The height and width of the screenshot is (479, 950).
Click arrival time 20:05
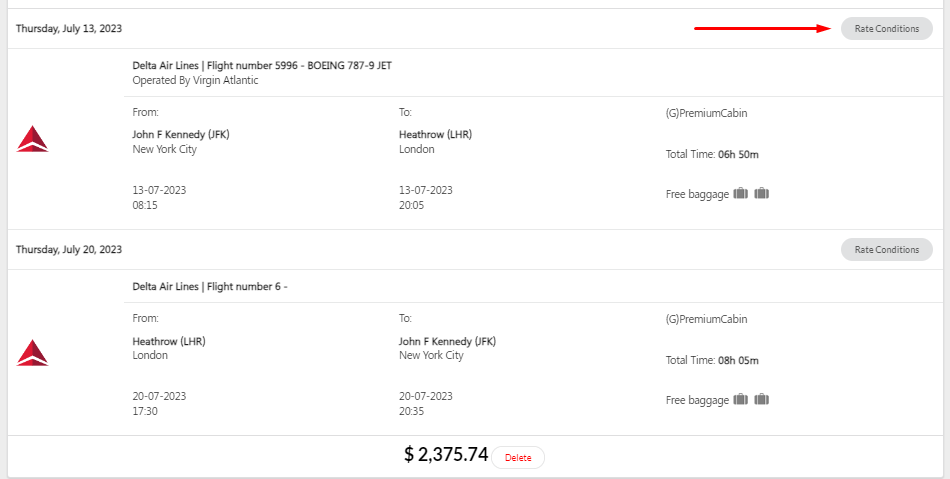click(x=411, y=205)
